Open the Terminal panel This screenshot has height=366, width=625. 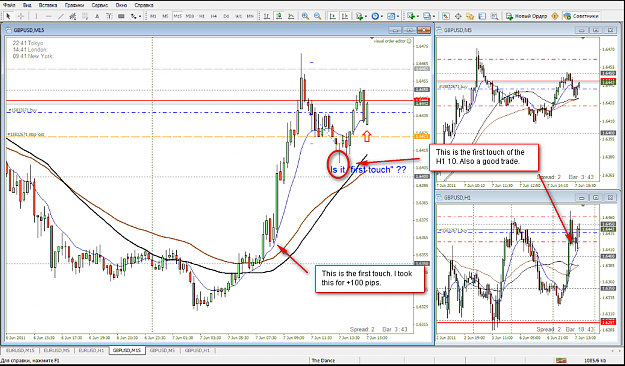click(482, 16)
